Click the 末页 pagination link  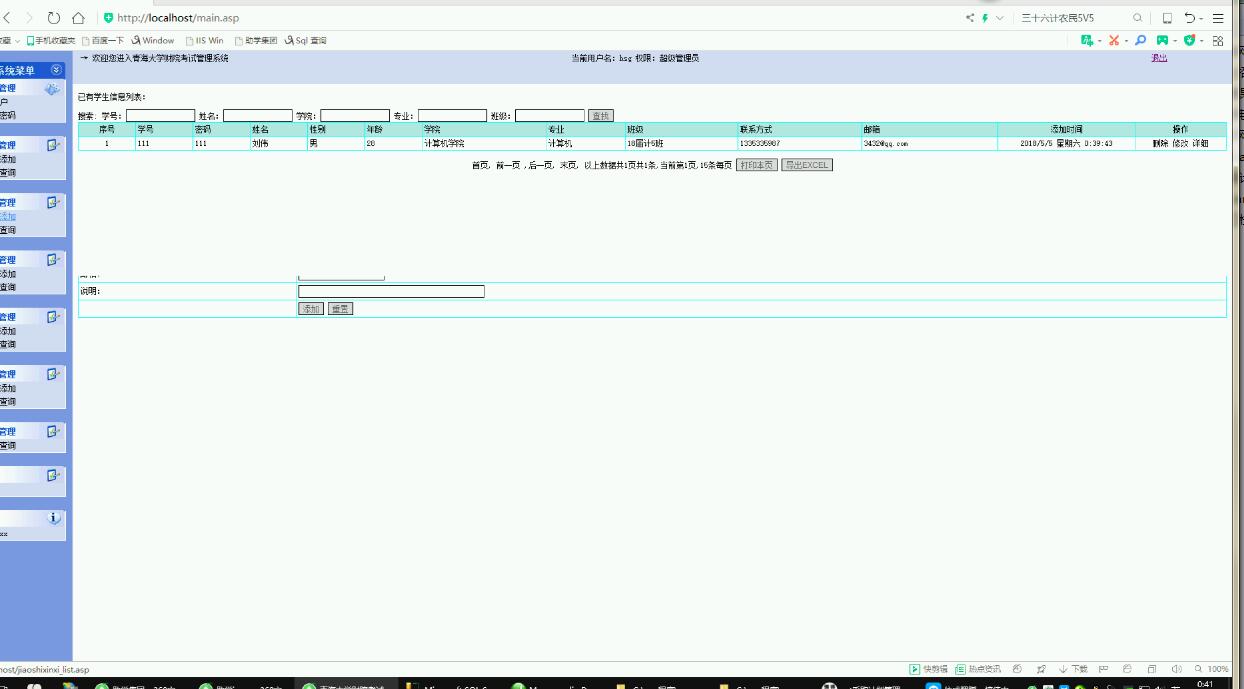[567, 165]
